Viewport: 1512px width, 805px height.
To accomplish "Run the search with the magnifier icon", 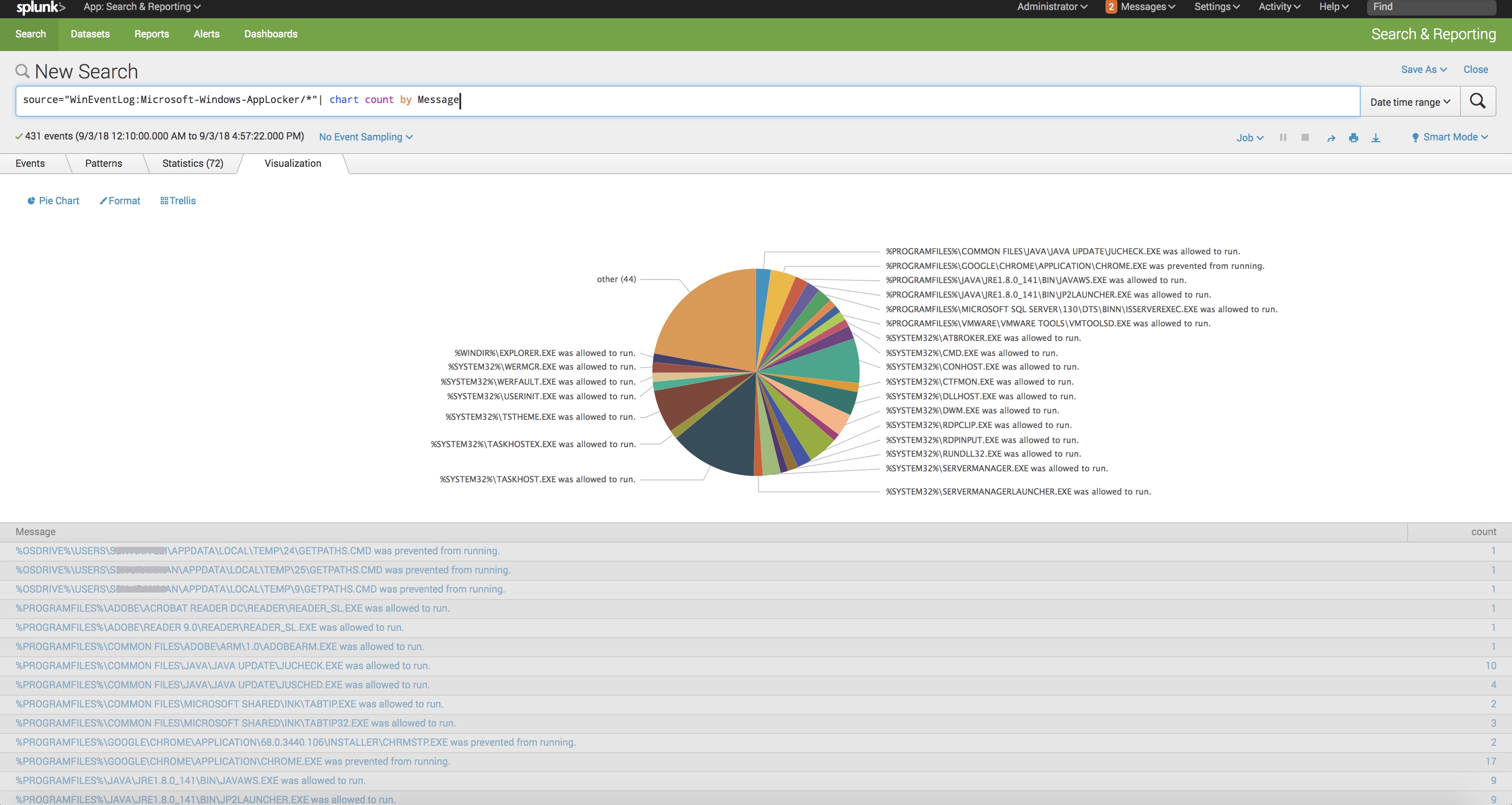I will (1478, 100).
